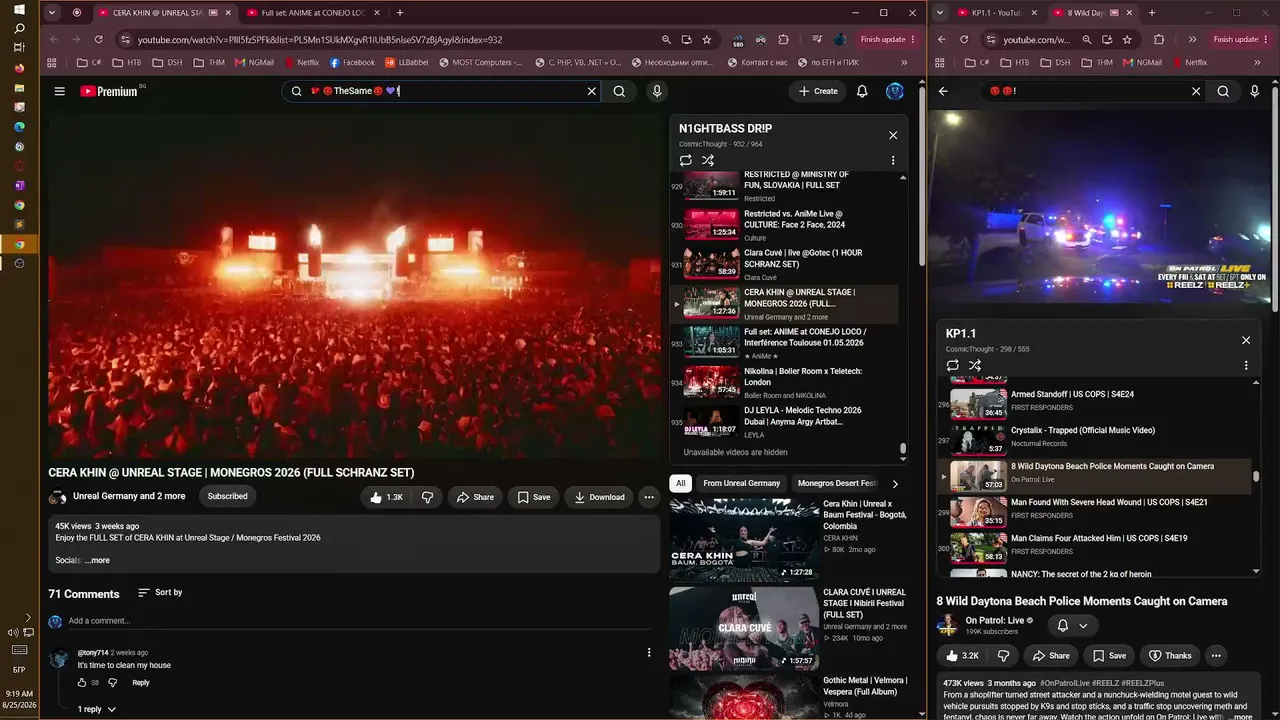Open notifications bell in left YouTube window
The height and width of the screenshot is (720, 1280).
(x=862, y=91)
